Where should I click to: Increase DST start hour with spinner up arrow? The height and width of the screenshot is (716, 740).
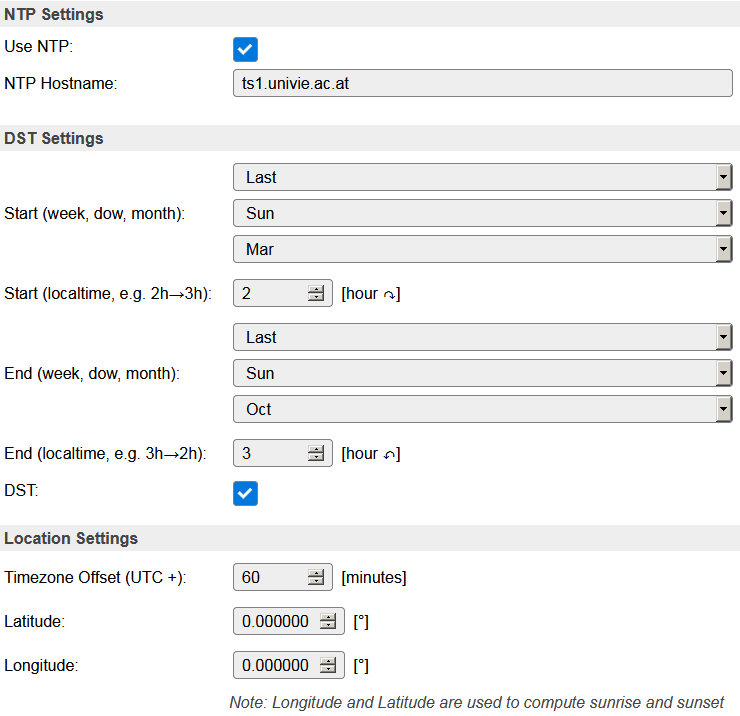(316, 289)
